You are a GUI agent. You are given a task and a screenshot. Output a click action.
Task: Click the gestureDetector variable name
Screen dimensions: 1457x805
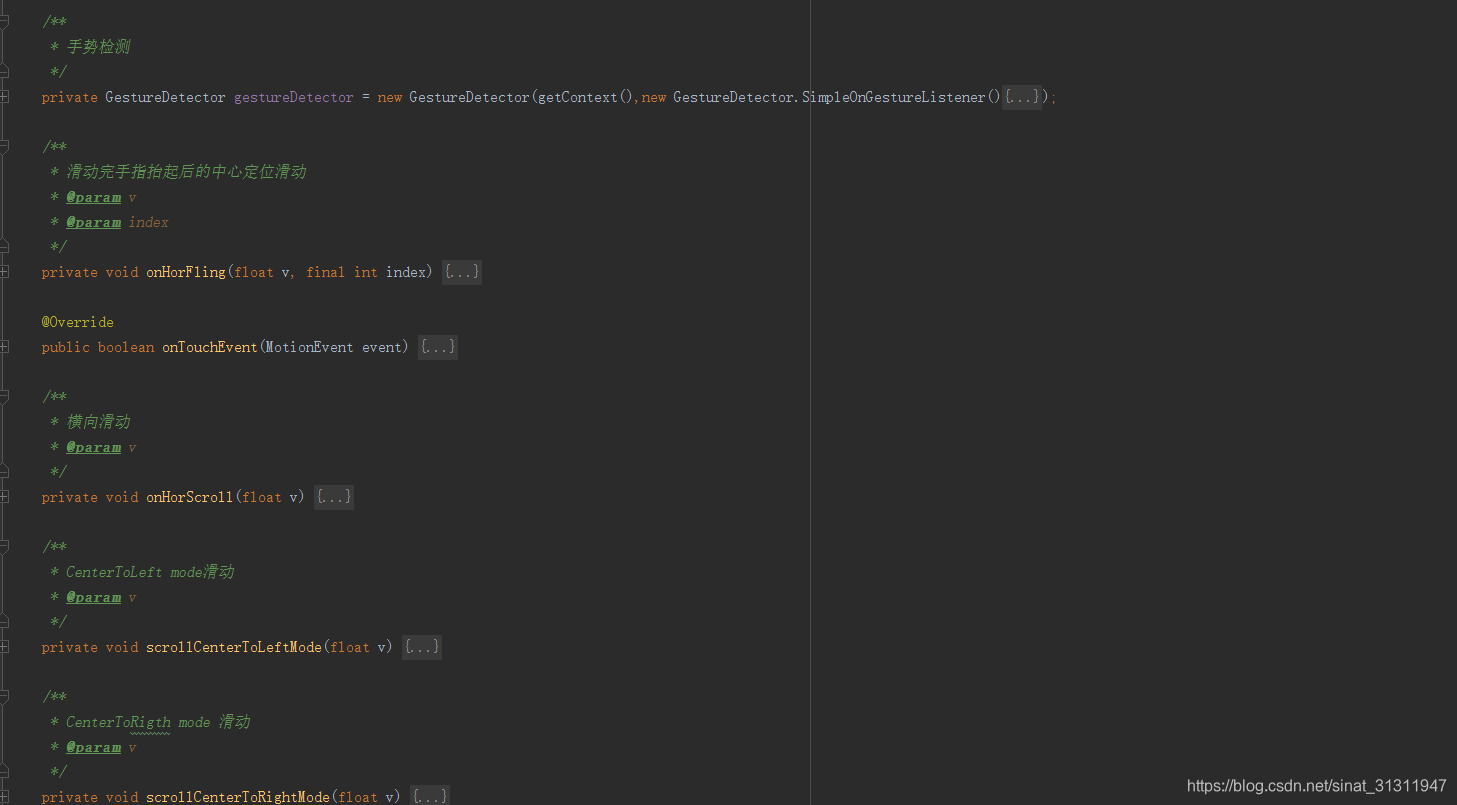coord(294,97)
